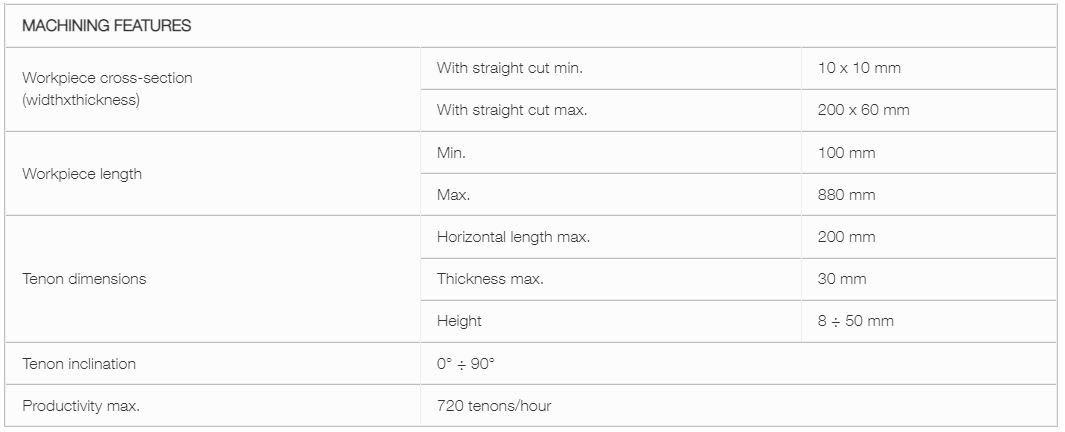
Task: Click the Tenon inclination row label
Action: point(79,364)
